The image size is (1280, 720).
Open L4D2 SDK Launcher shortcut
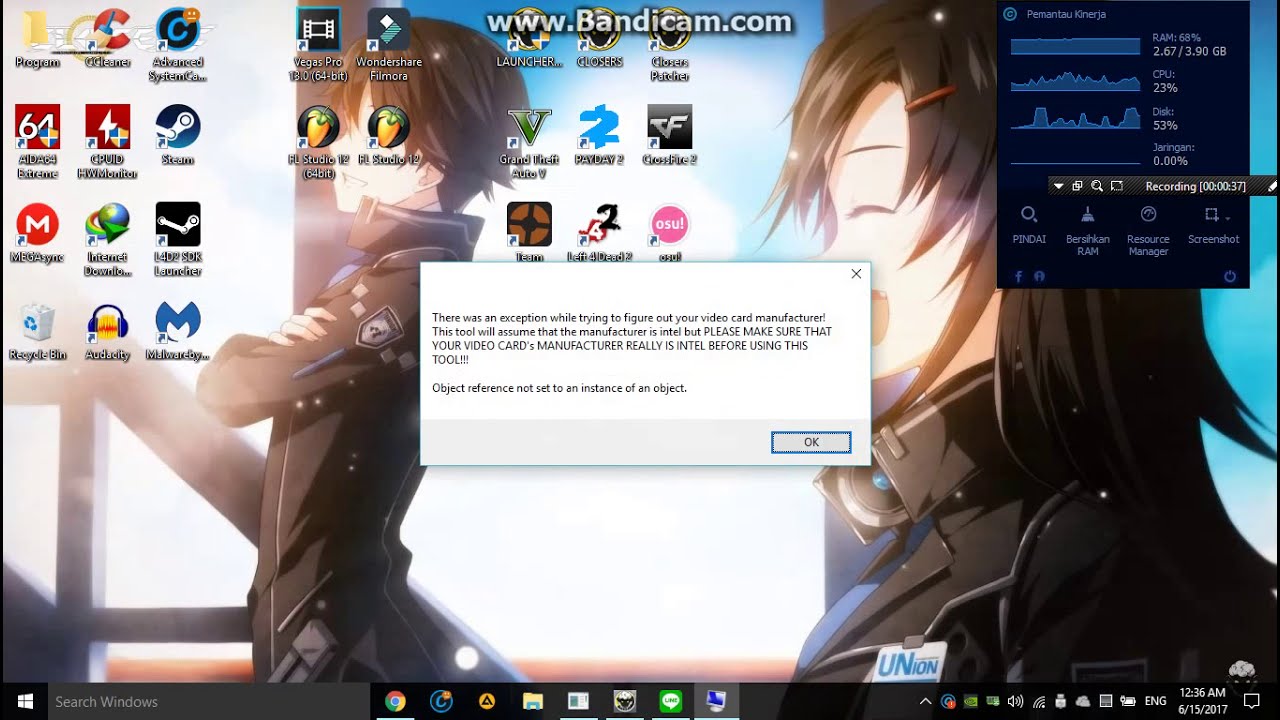point(178,241)
